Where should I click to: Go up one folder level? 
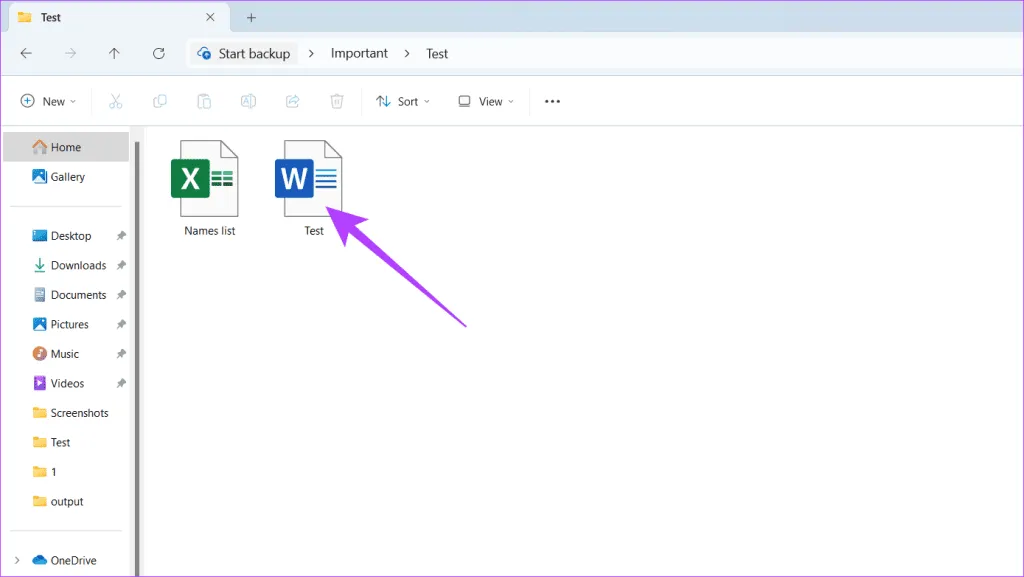pyautogui.click(x=114, y=54)
